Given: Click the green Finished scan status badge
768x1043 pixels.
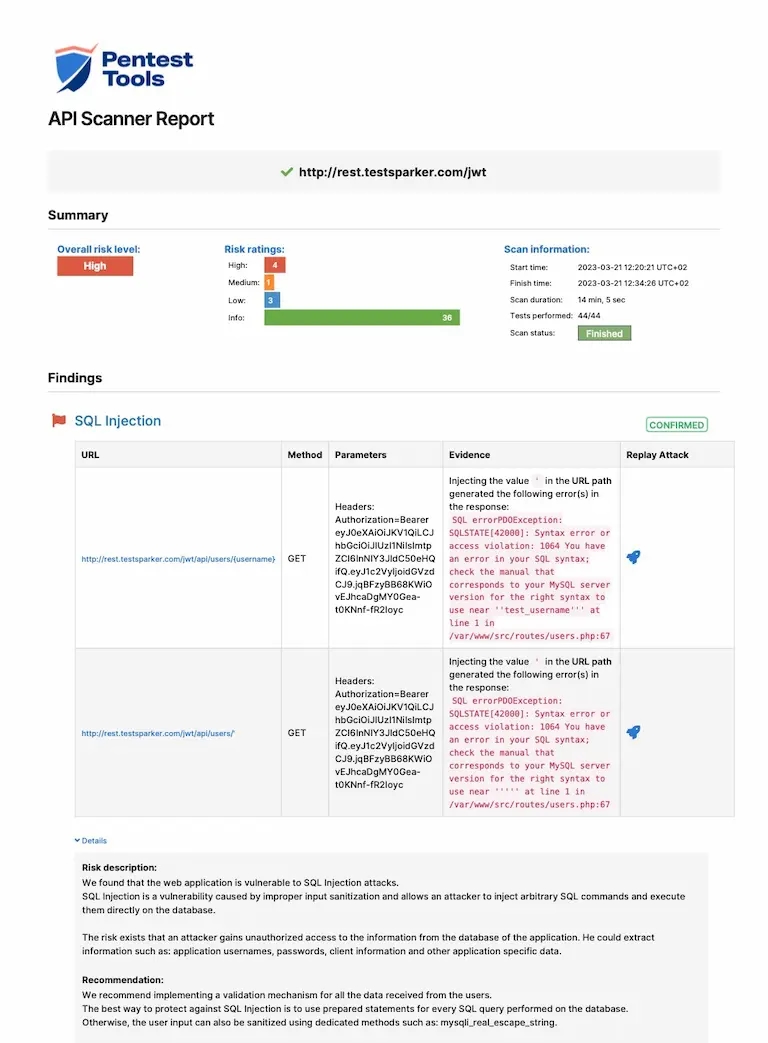Looking at the screenshot, I should pyautogui.click(x=604, y=334).
